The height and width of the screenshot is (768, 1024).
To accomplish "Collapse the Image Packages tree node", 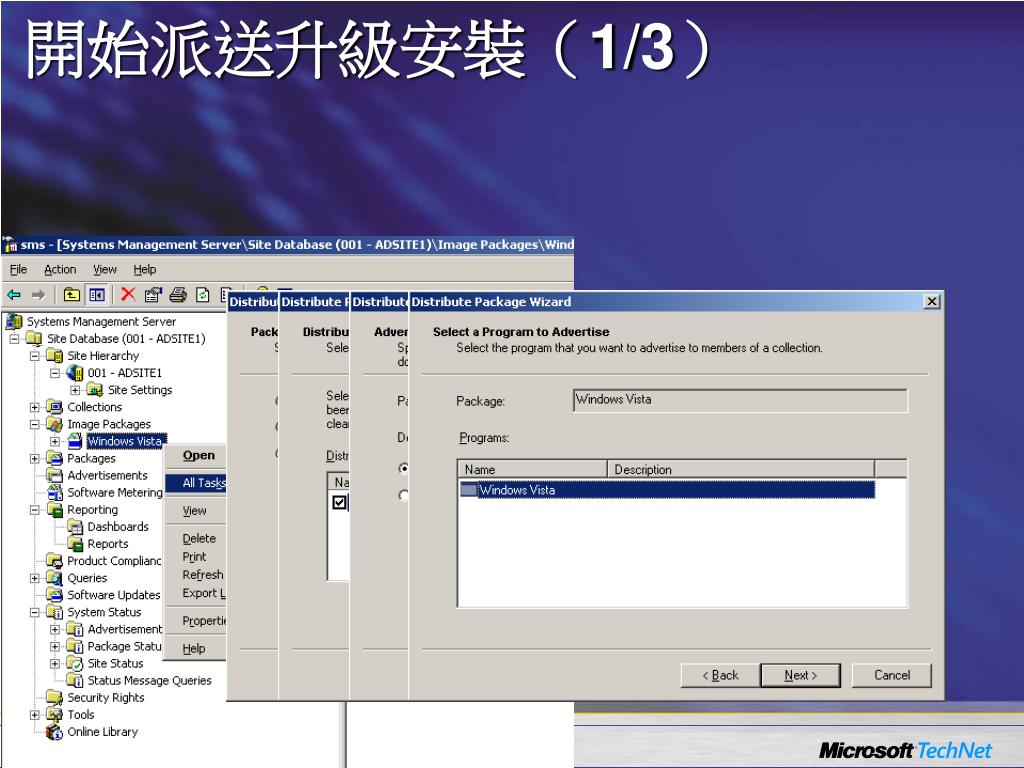I will click(35, 424).
